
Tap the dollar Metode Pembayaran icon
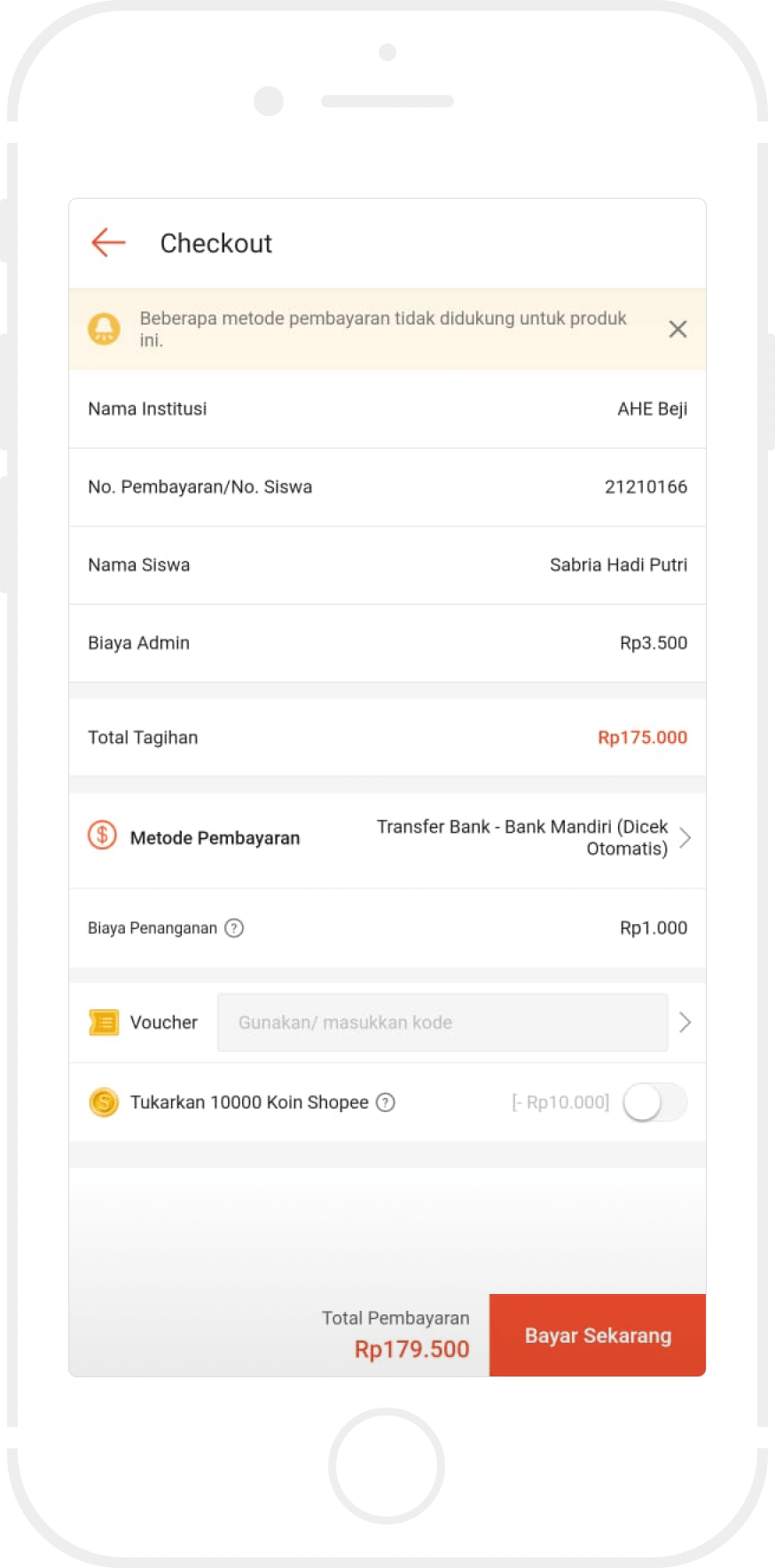pos(102,836)
